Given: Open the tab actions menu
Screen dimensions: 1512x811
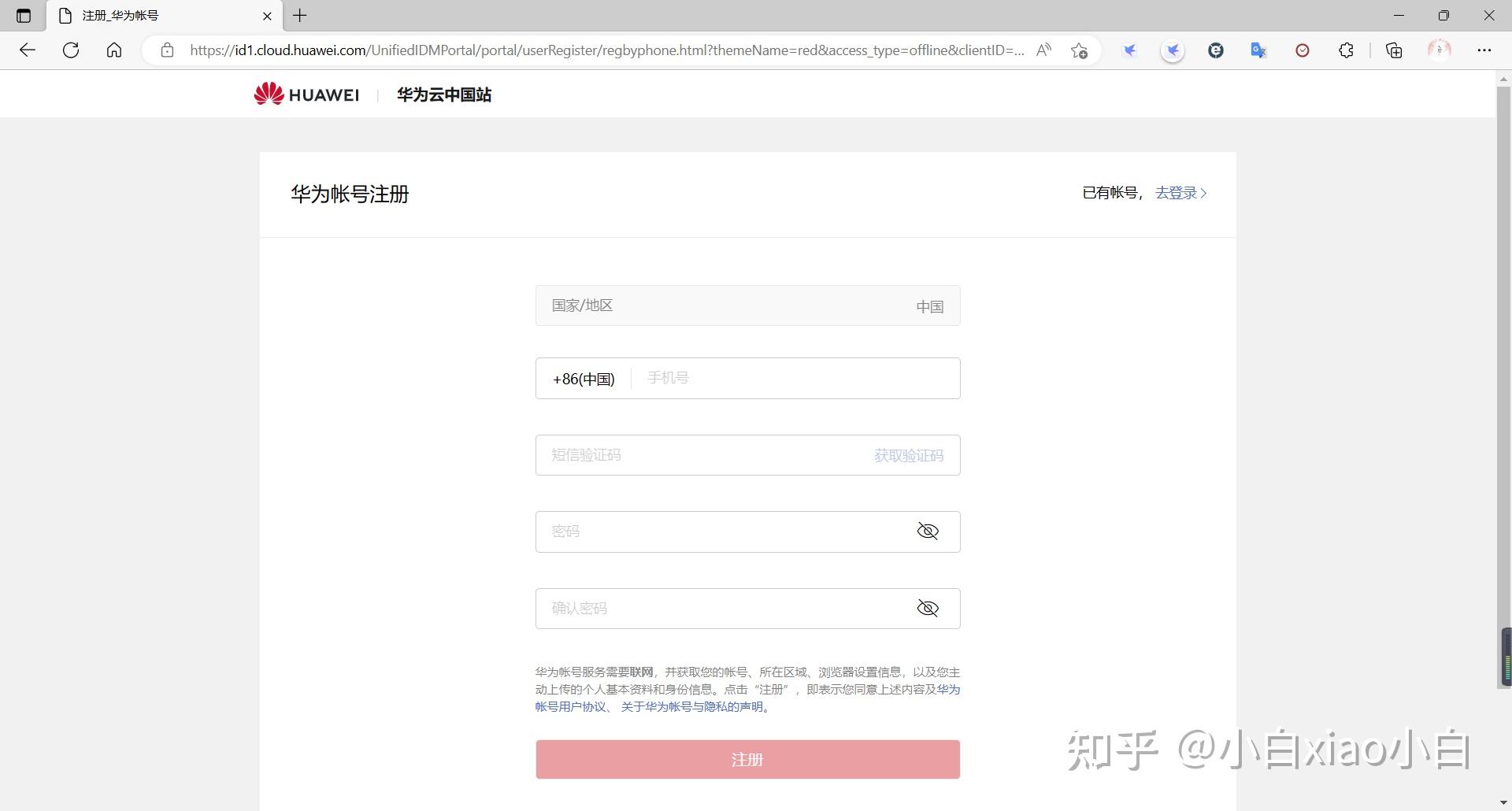Looking at the screenshot, I should (24, 16).
